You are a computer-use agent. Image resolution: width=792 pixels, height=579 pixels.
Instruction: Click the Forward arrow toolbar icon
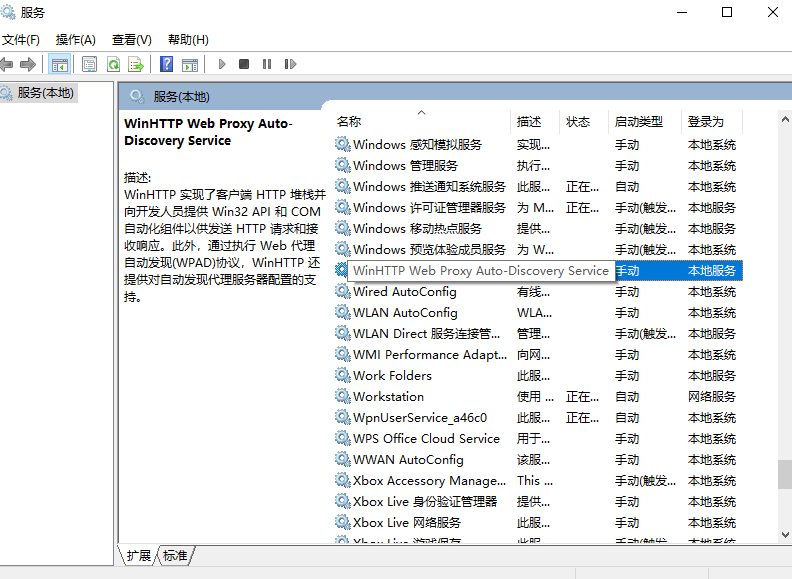(28, 64)
